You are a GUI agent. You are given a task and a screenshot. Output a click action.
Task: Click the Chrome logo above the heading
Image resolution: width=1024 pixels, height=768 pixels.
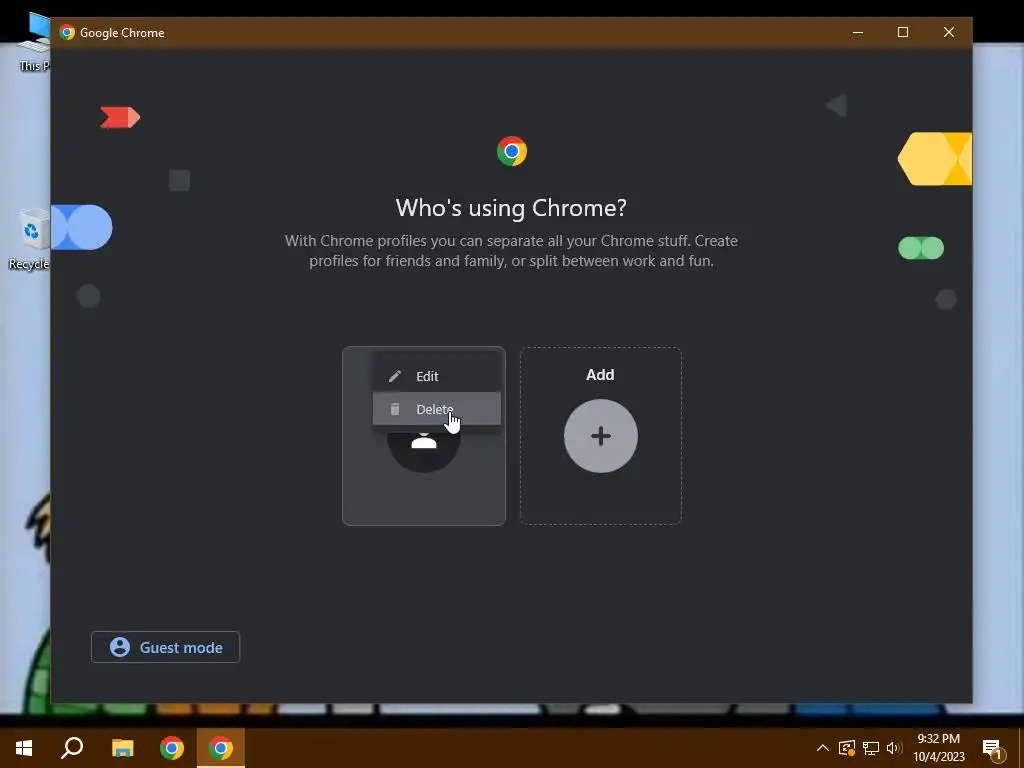pyautogui.click(x=512, y=152)
